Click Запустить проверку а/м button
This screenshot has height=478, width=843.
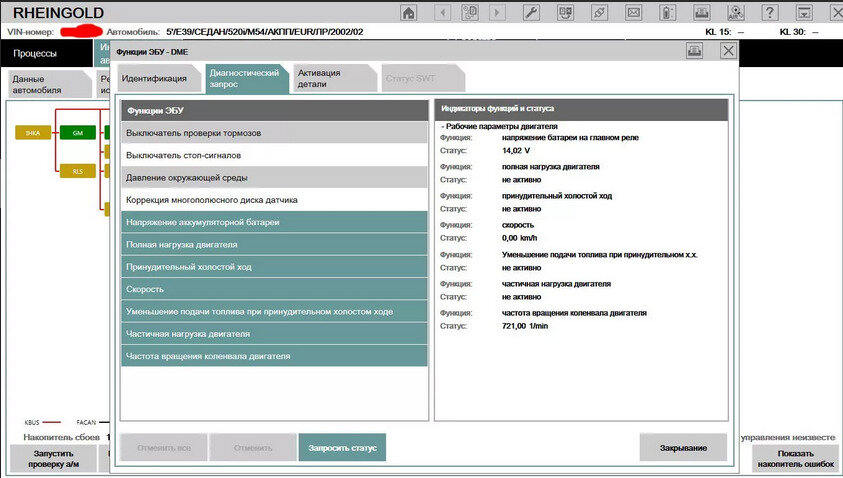coord(53,459)
